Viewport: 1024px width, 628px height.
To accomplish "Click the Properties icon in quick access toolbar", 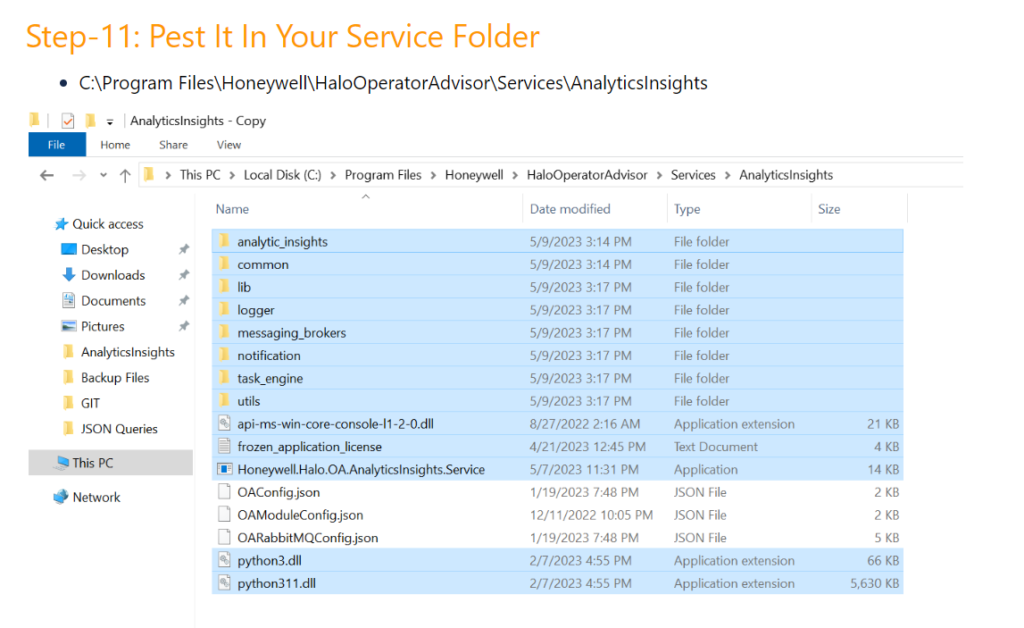I will point(67,121).
